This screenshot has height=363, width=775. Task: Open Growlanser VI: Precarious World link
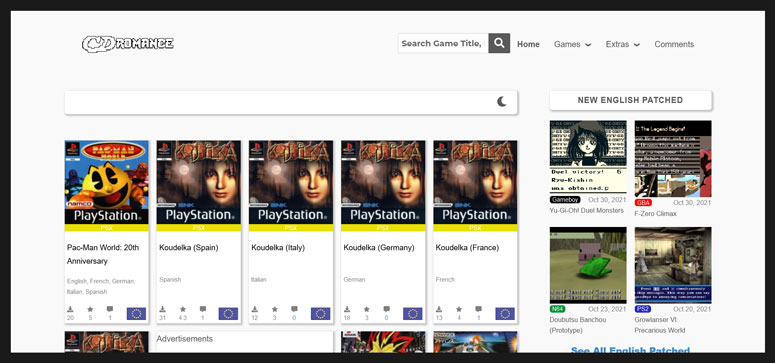660,325
